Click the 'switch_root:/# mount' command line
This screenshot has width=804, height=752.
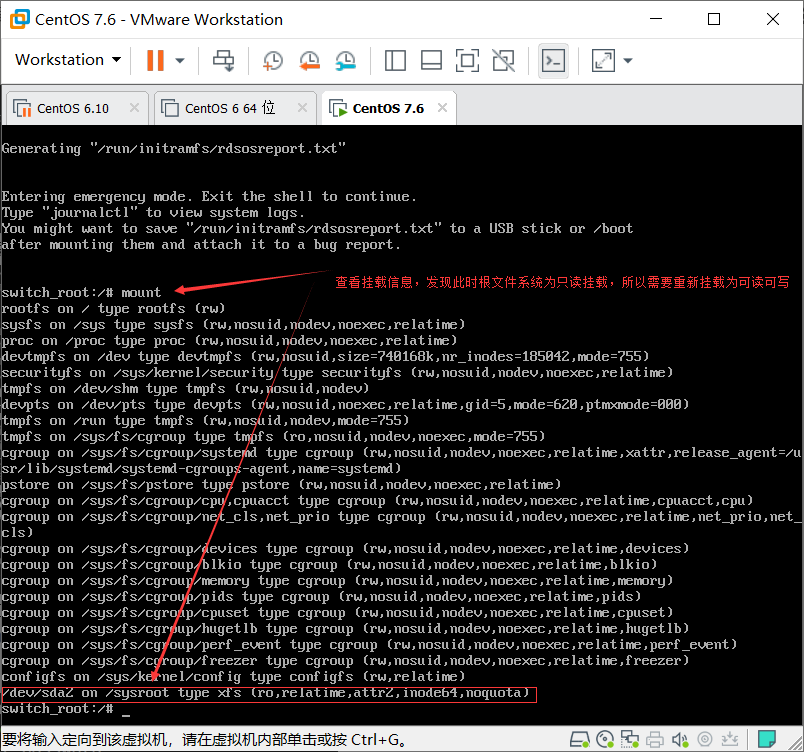[x=81, y=293]
